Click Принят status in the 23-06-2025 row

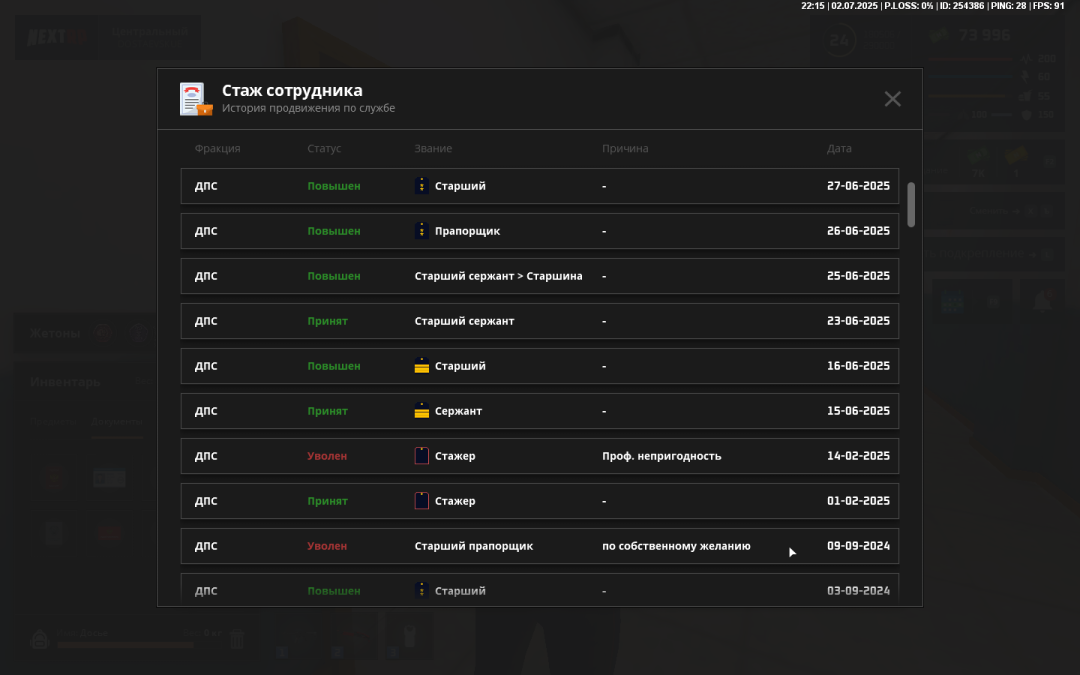point(327,321)
